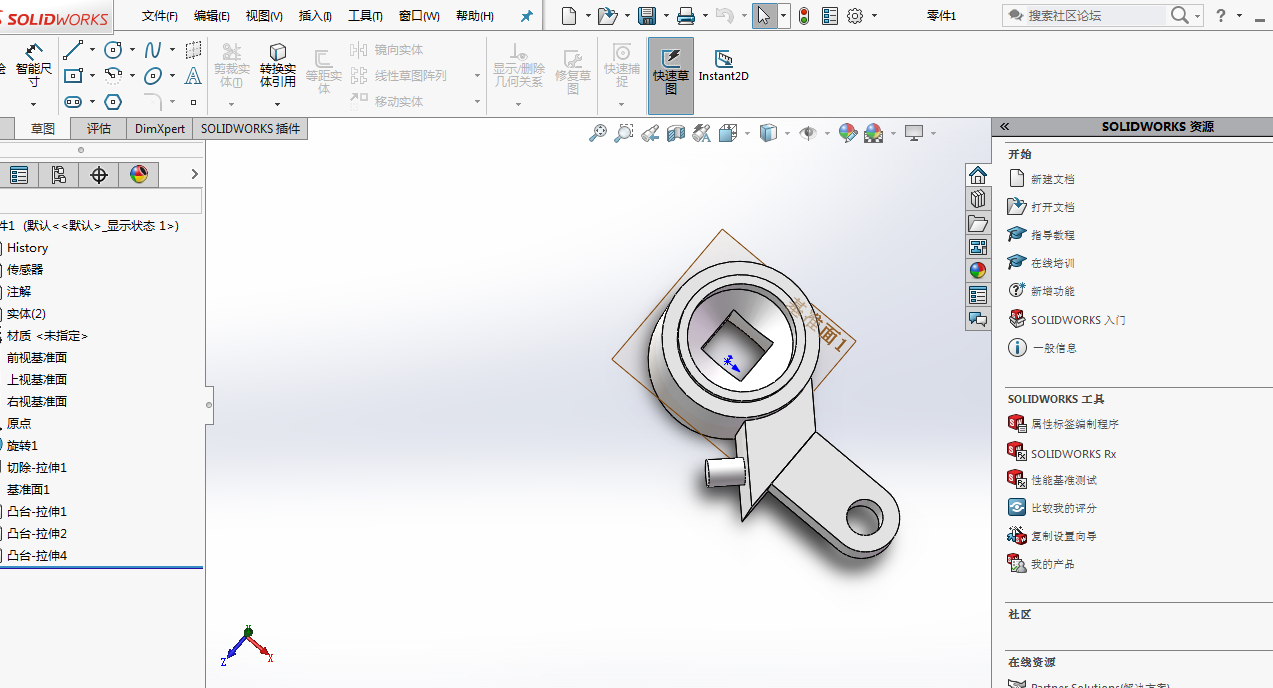Collapse the SOLIDWORKS Resources panel with the chevron
This screenshot has width=1273, height=688.
pyautogui.click(x=1004, y=127)
